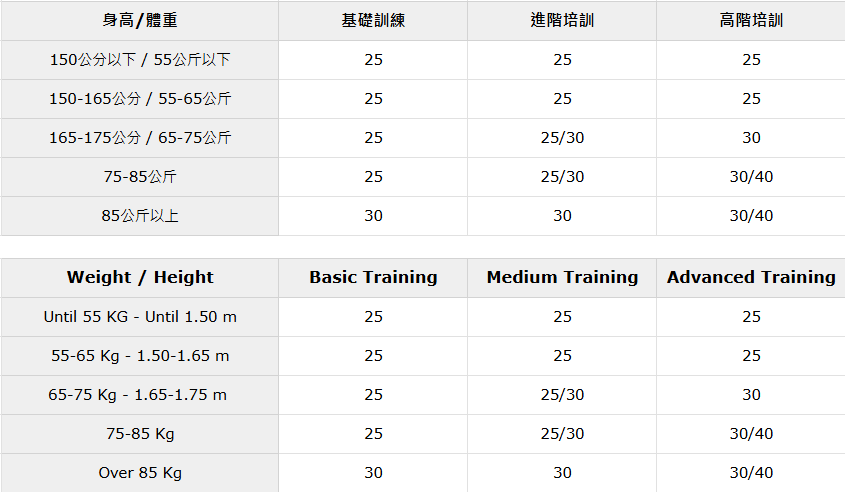Click Advanced Training value for 75-85 Kg row
This screenshot has width=845, height=492.
point(751,434)
